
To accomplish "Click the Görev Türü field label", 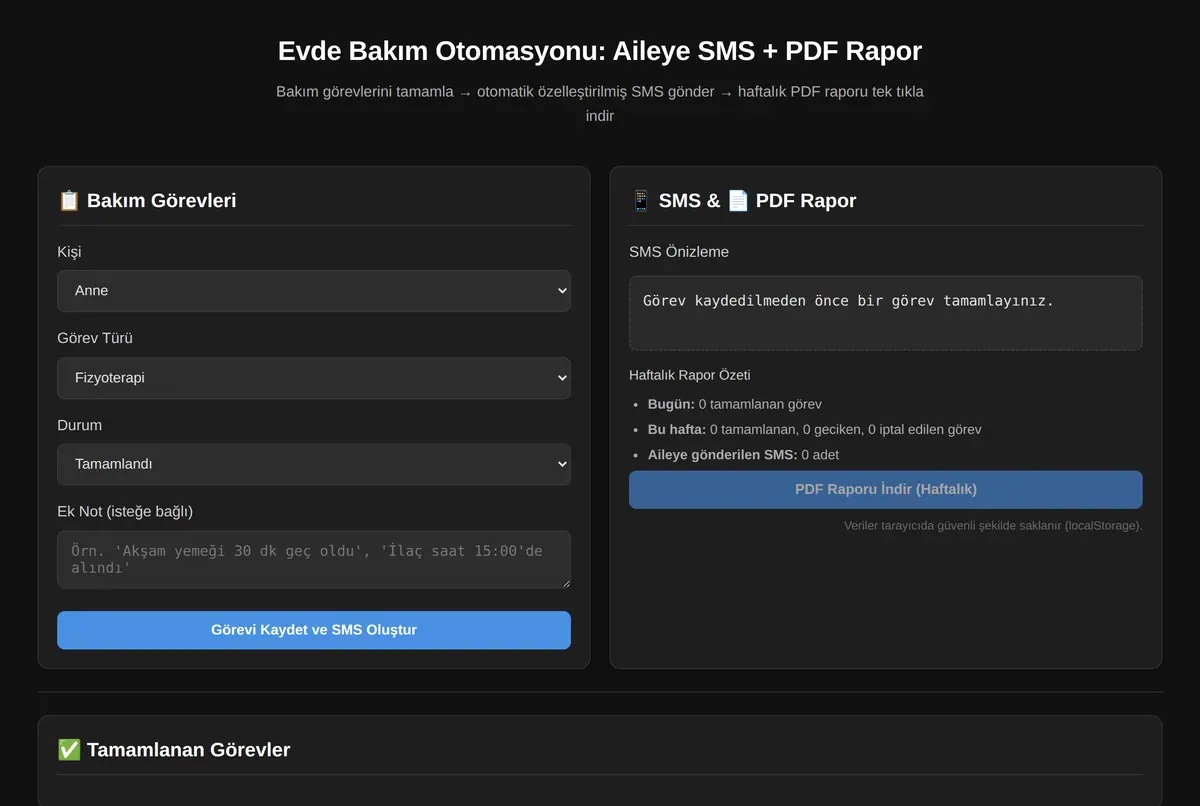I will point(95,338).
